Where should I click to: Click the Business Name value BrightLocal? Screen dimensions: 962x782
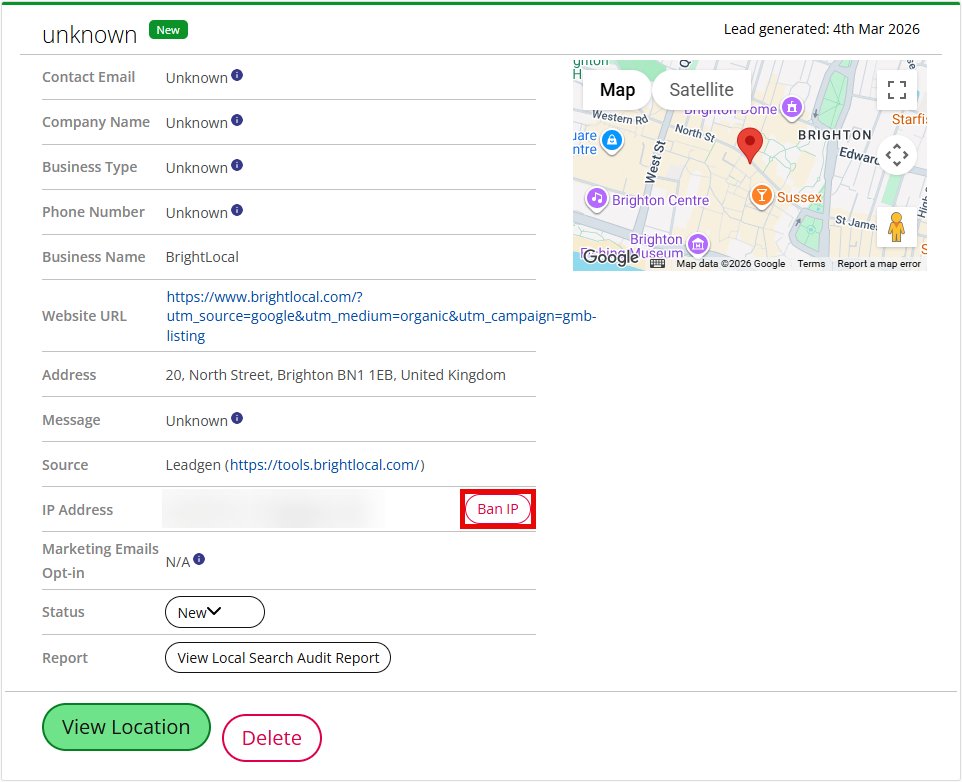click(202, 257)
